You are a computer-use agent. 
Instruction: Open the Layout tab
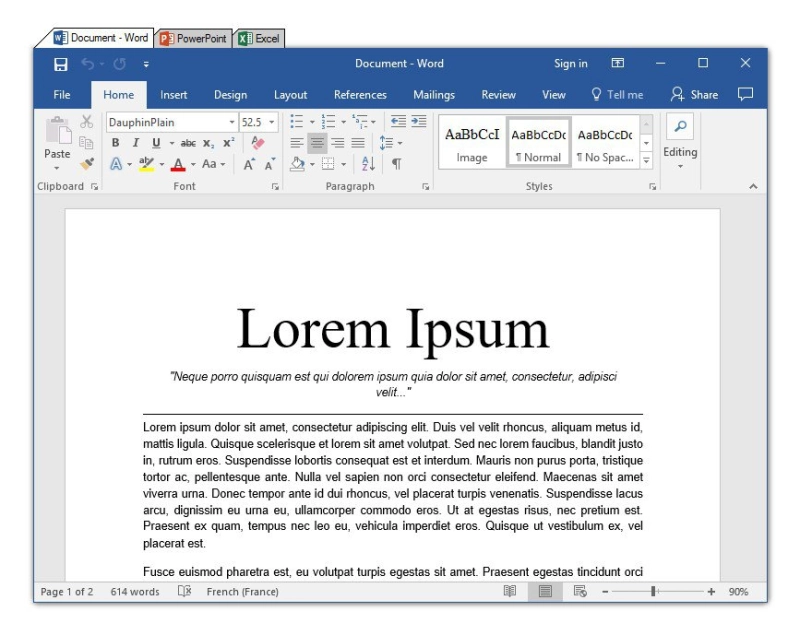click(290, 95)
